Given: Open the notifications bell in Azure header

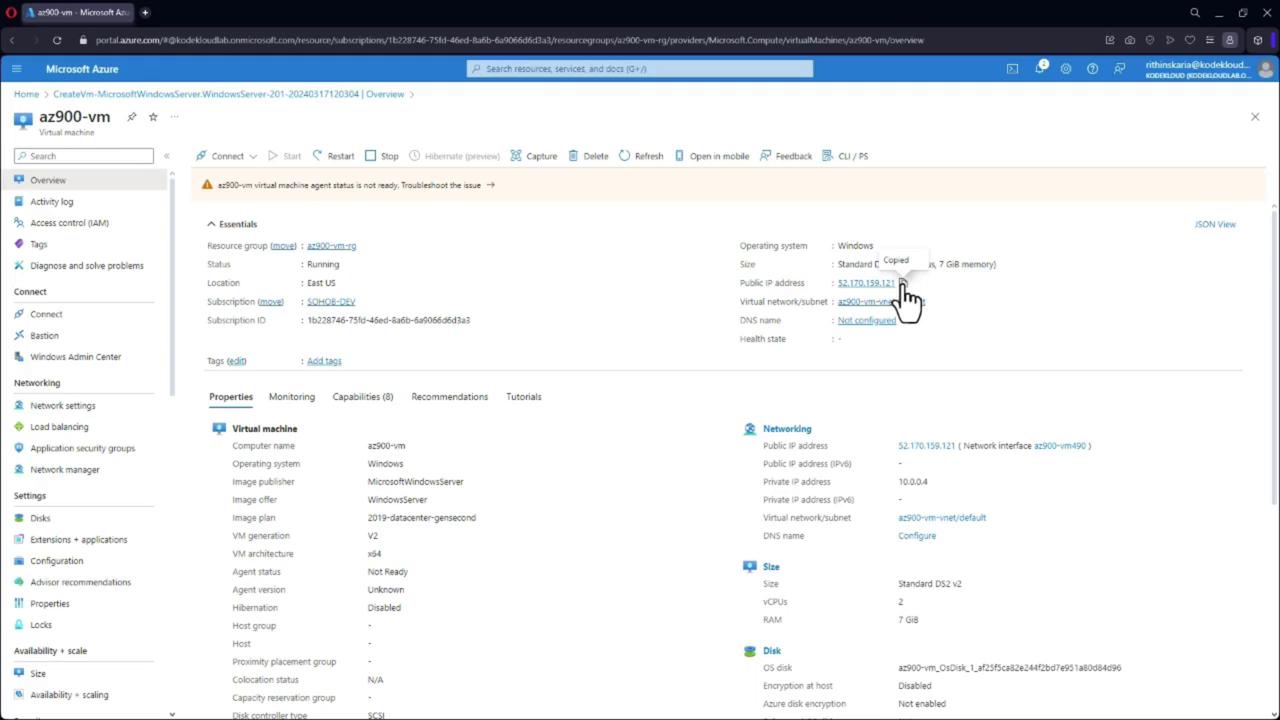Looking at the screenshot, I should tap(1039, 69).
